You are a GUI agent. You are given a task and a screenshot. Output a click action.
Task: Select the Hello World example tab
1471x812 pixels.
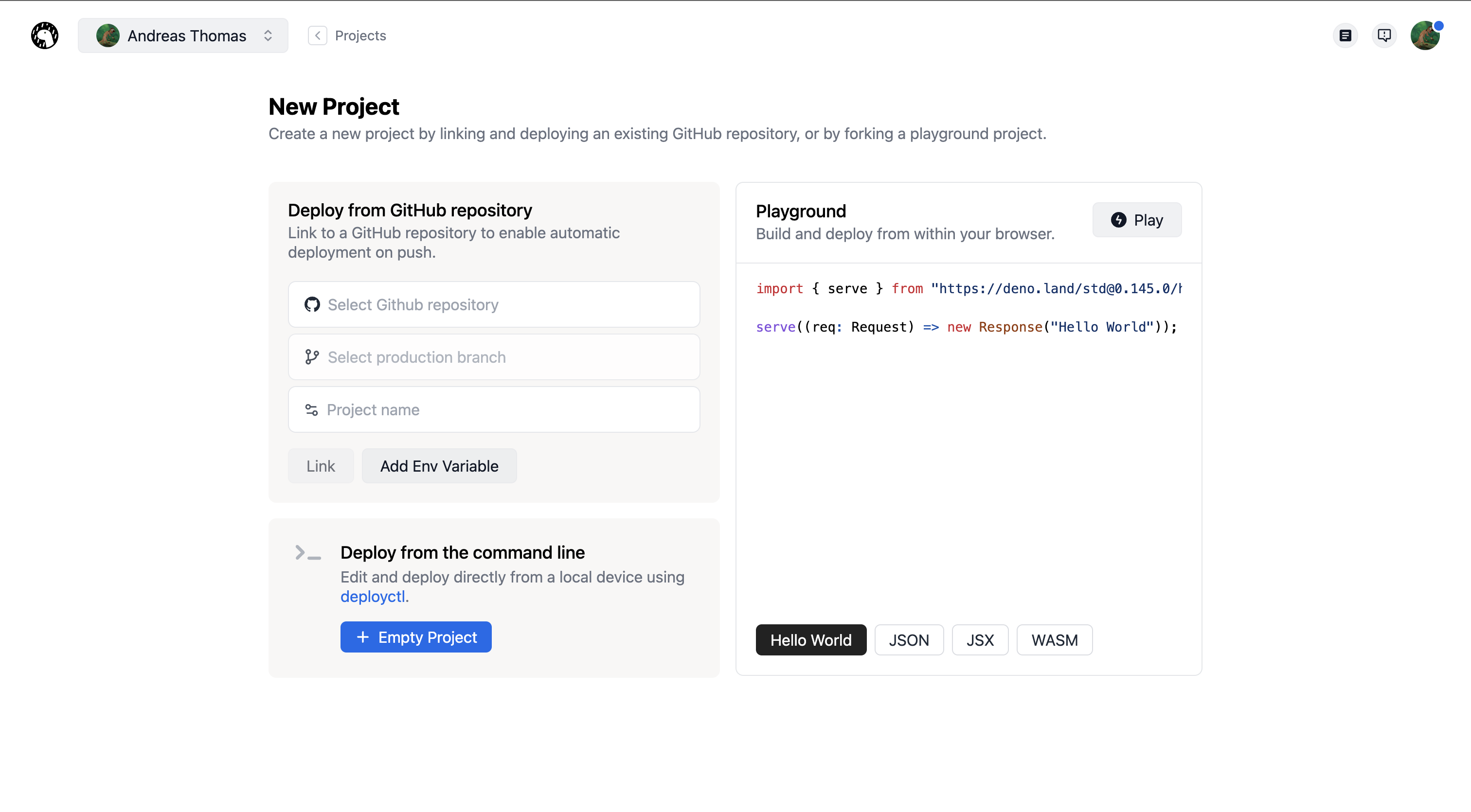tap(810, 640)
